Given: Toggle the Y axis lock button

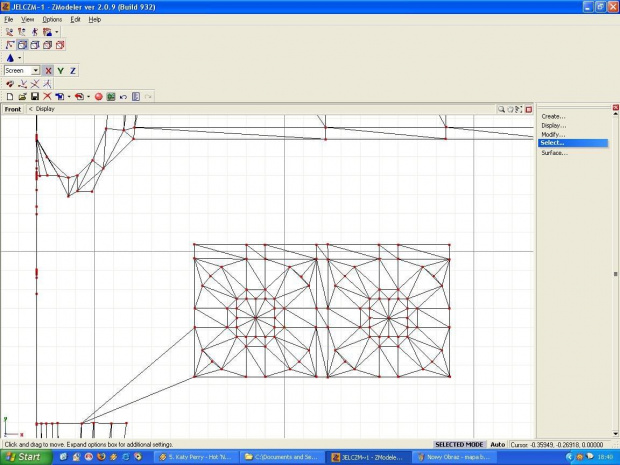Looking at the screenshot, I should (60, 71).
